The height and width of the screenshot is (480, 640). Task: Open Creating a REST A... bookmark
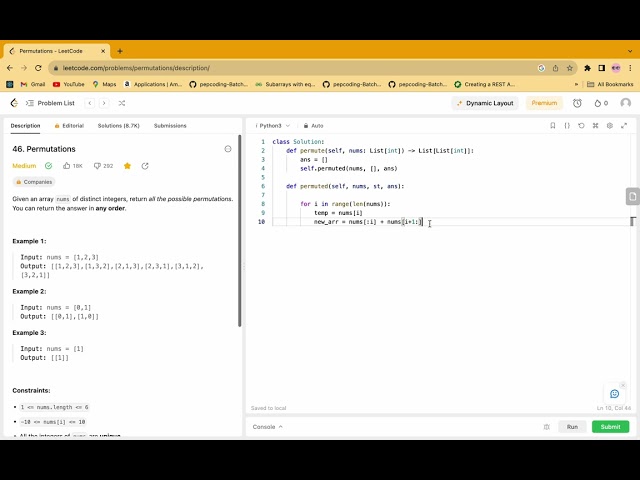[484, 84]
